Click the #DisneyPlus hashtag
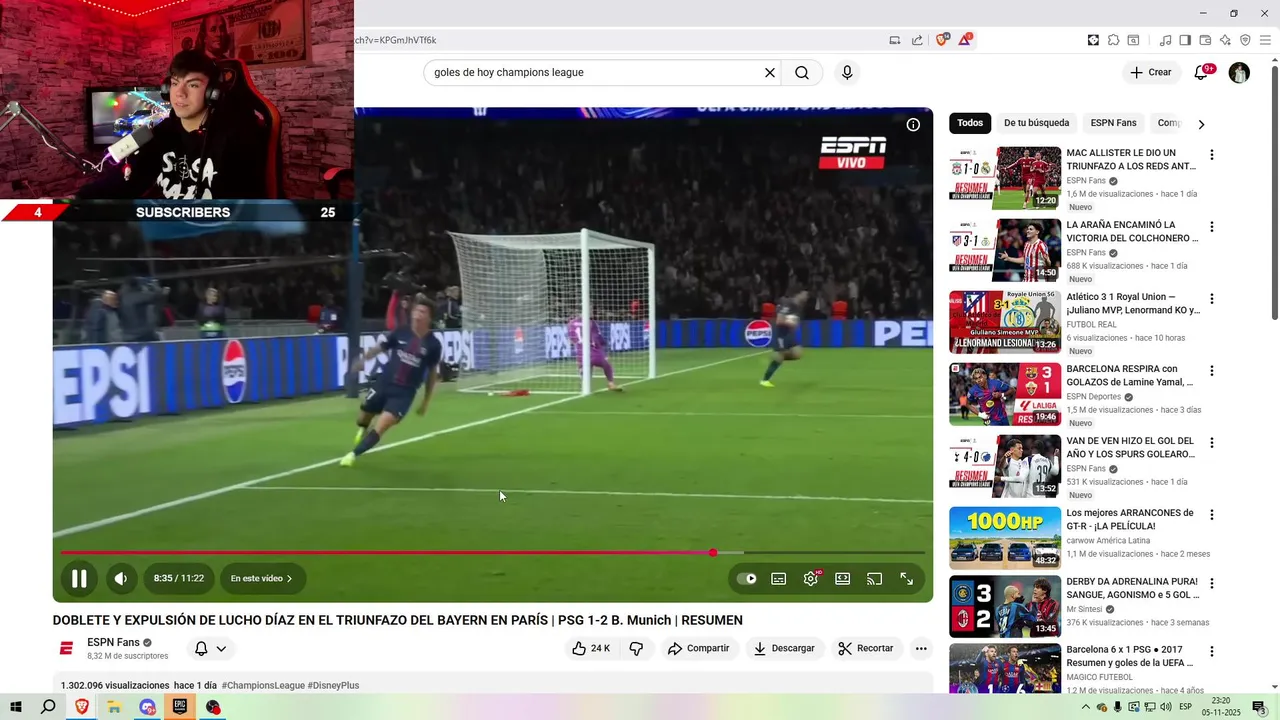 [333, 685]
